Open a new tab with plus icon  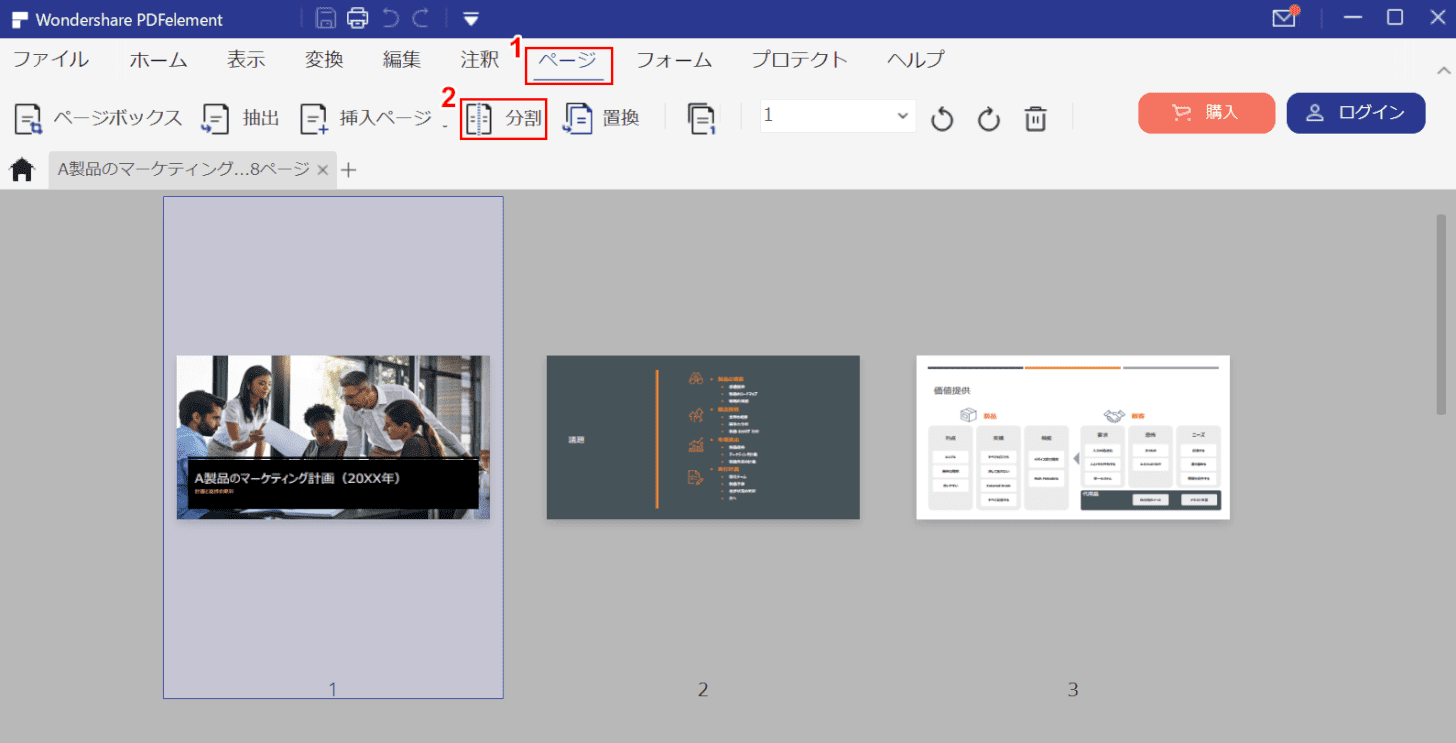[348, 170]
